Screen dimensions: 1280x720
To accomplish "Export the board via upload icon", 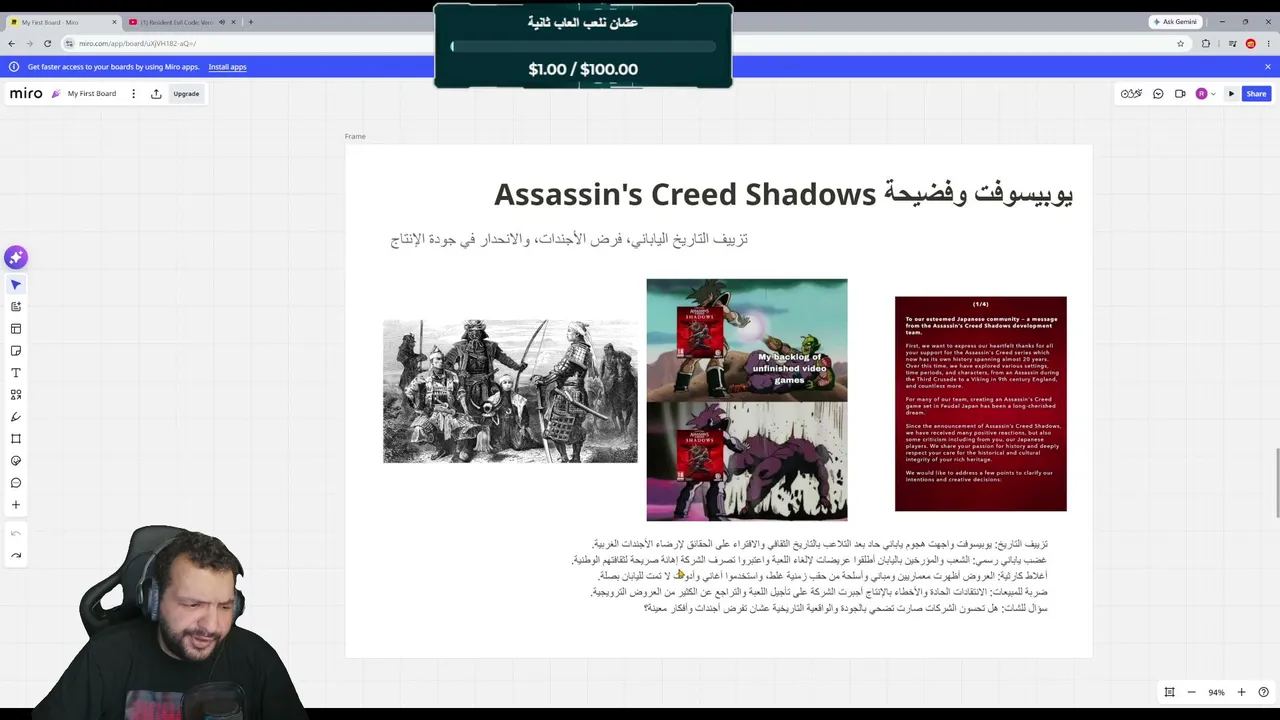I will (x=156, y=94).
